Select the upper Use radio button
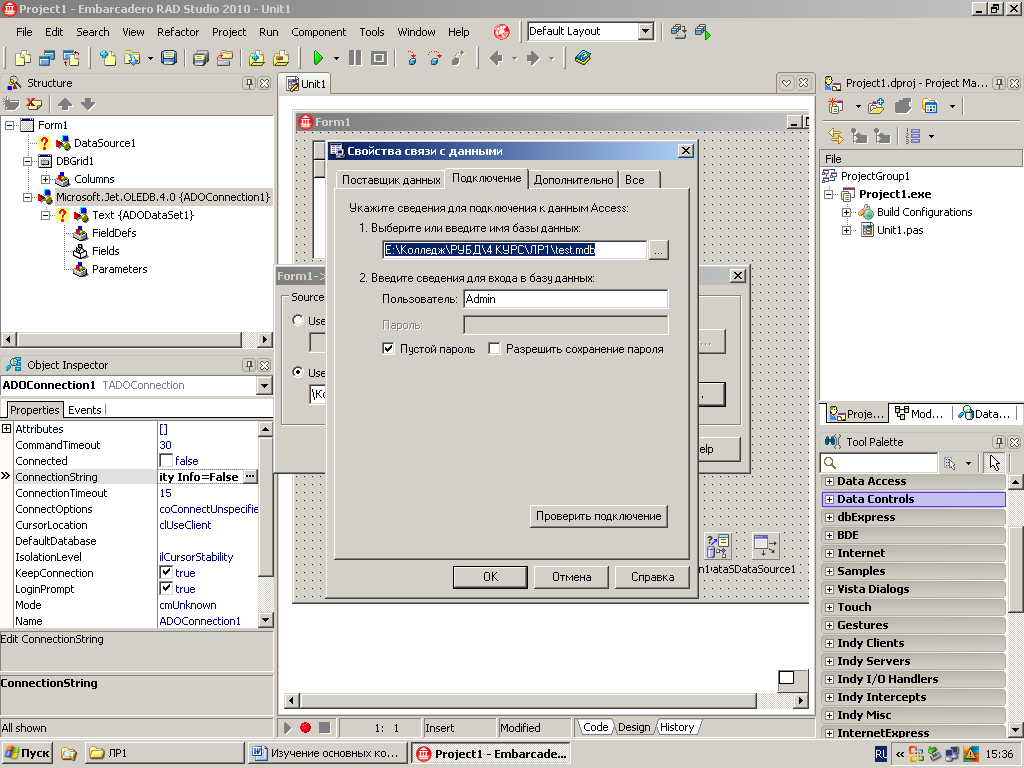Viewport: 1024px width, 768px height. point(298,320)
